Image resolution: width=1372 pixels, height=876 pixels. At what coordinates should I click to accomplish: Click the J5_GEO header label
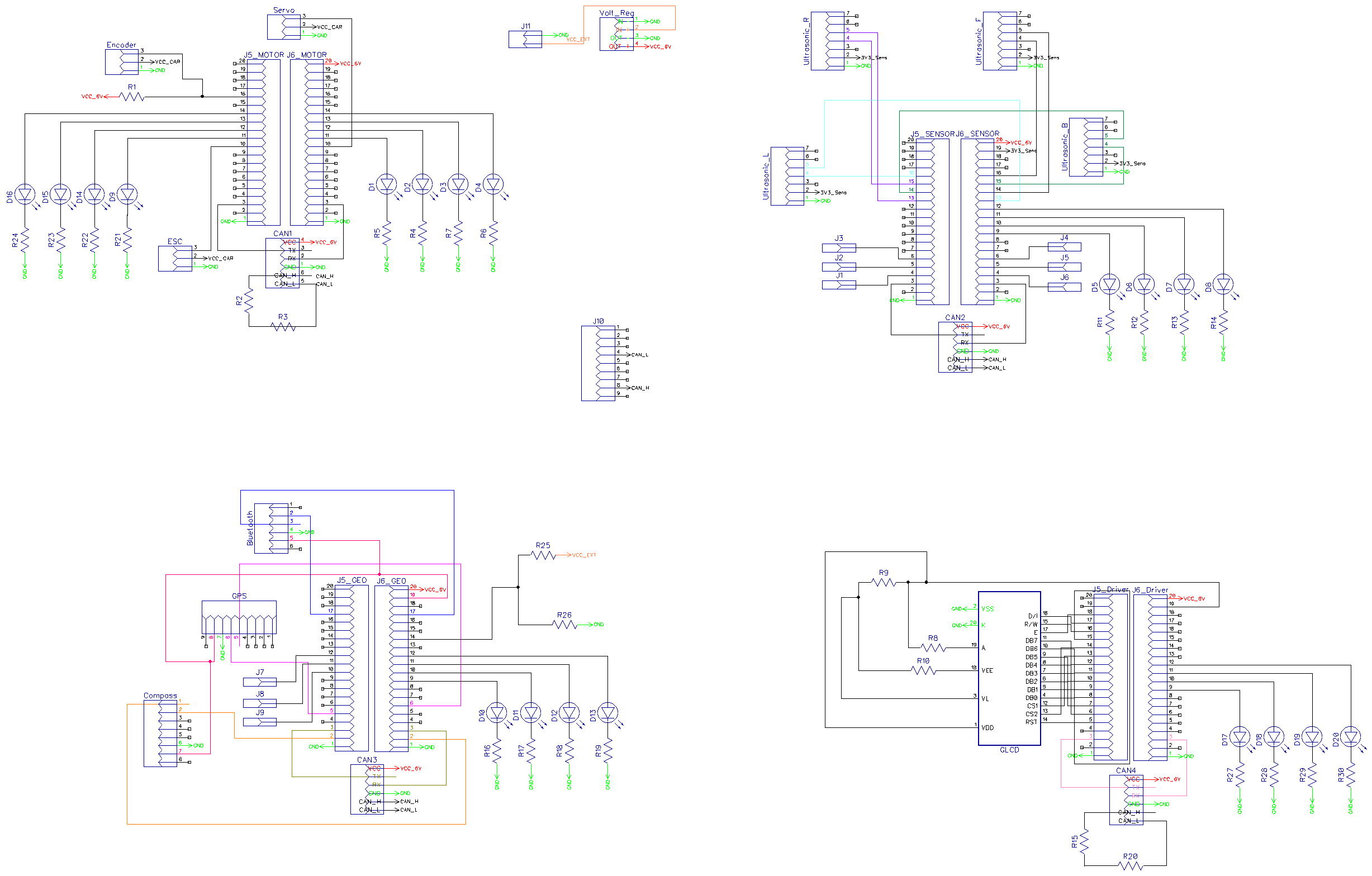(352, 580)
